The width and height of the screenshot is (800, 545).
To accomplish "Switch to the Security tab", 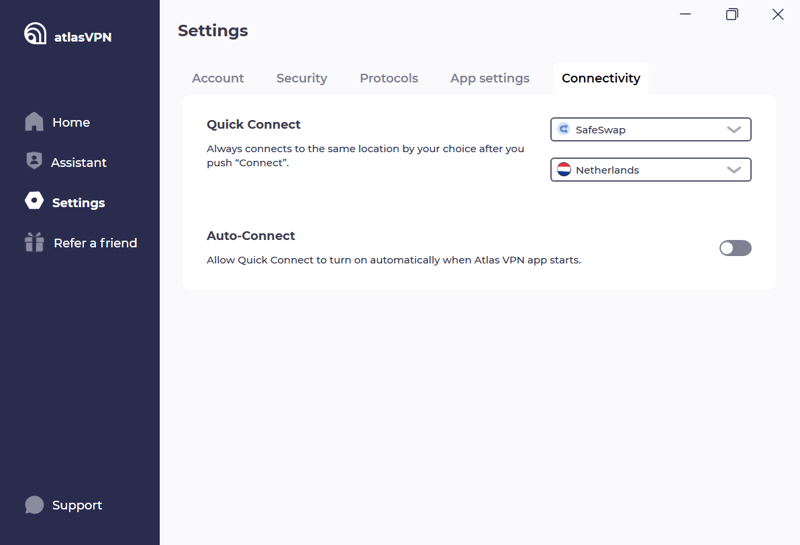I will click(302, 78).
